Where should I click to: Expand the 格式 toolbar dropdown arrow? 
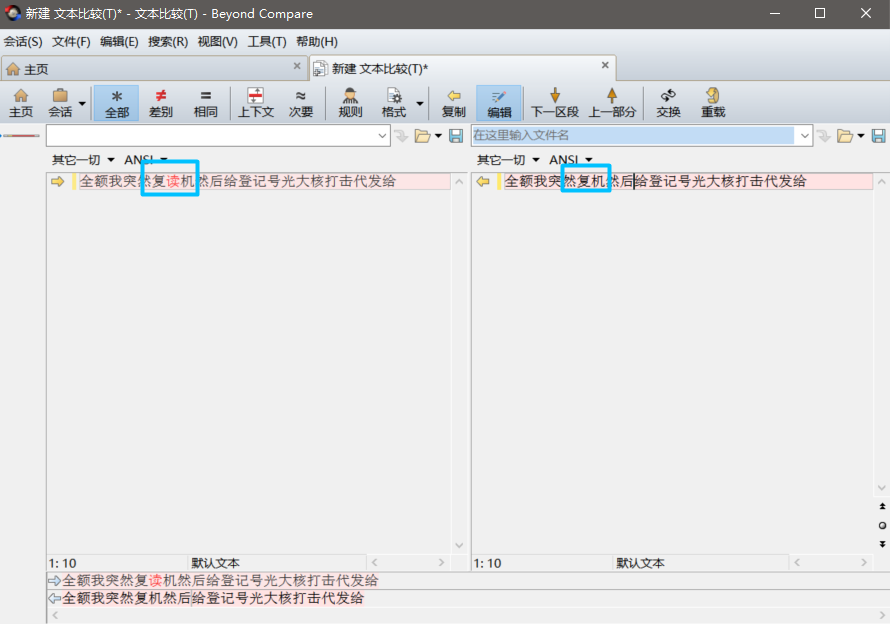coord(420,103)
